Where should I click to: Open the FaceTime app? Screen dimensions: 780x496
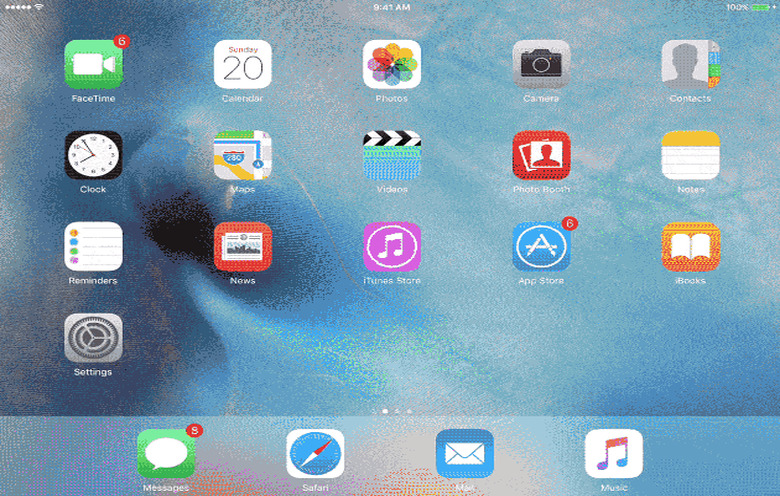pyautogui.click(x=93, y=64)
